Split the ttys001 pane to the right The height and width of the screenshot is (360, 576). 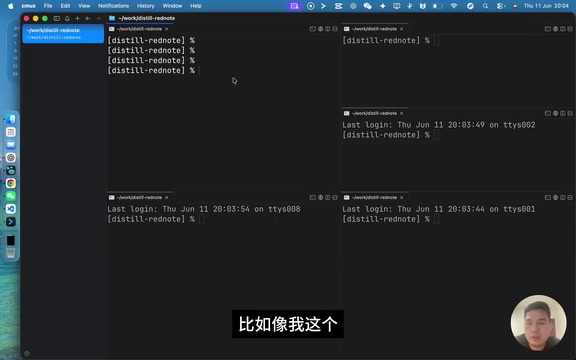tap(563, 197)
